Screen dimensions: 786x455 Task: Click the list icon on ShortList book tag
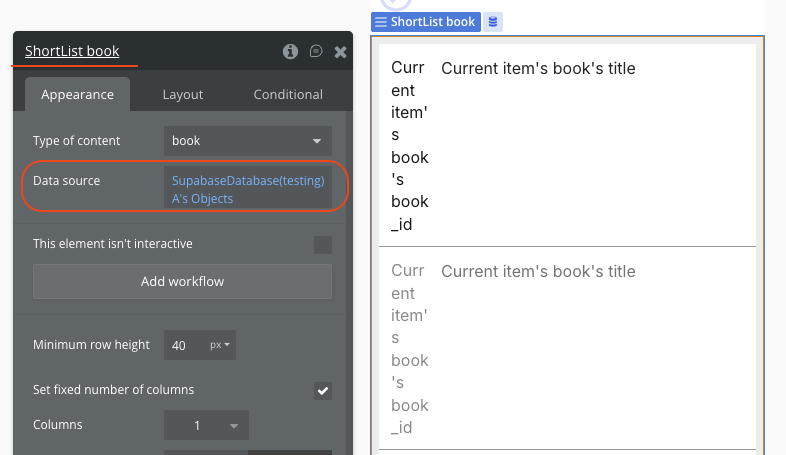[x=380, y=21]
